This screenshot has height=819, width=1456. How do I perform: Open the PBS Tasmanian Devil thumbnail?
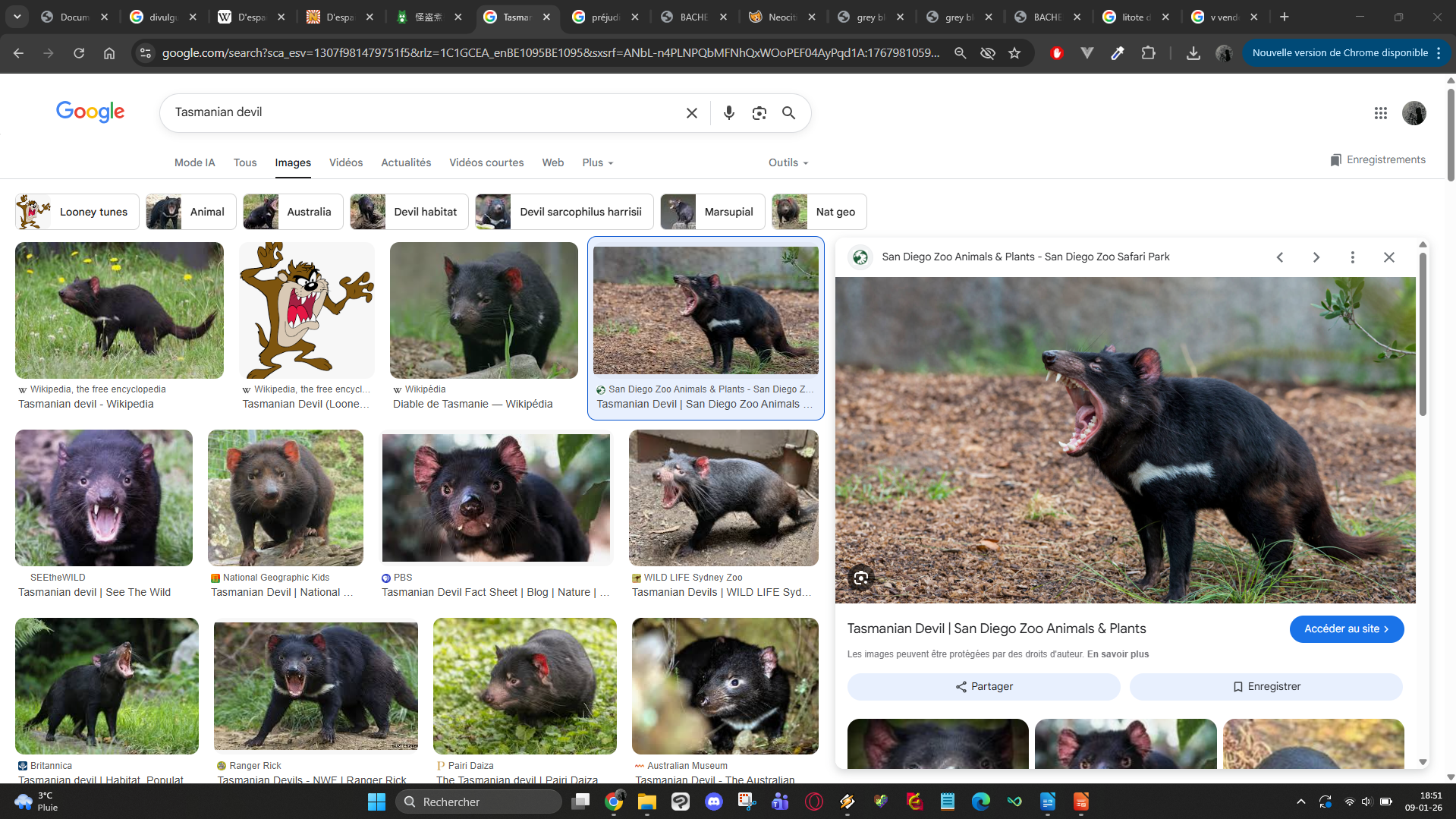pyautogui.click(x=495, y=498)
